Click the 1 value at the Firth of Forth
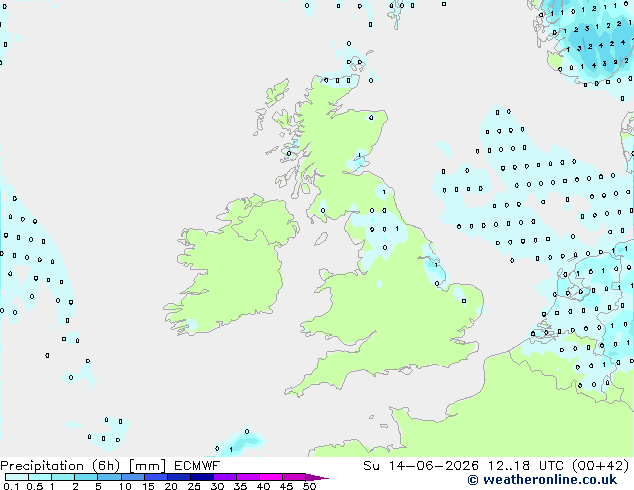The image size is (634, 490). coord(359,155)
